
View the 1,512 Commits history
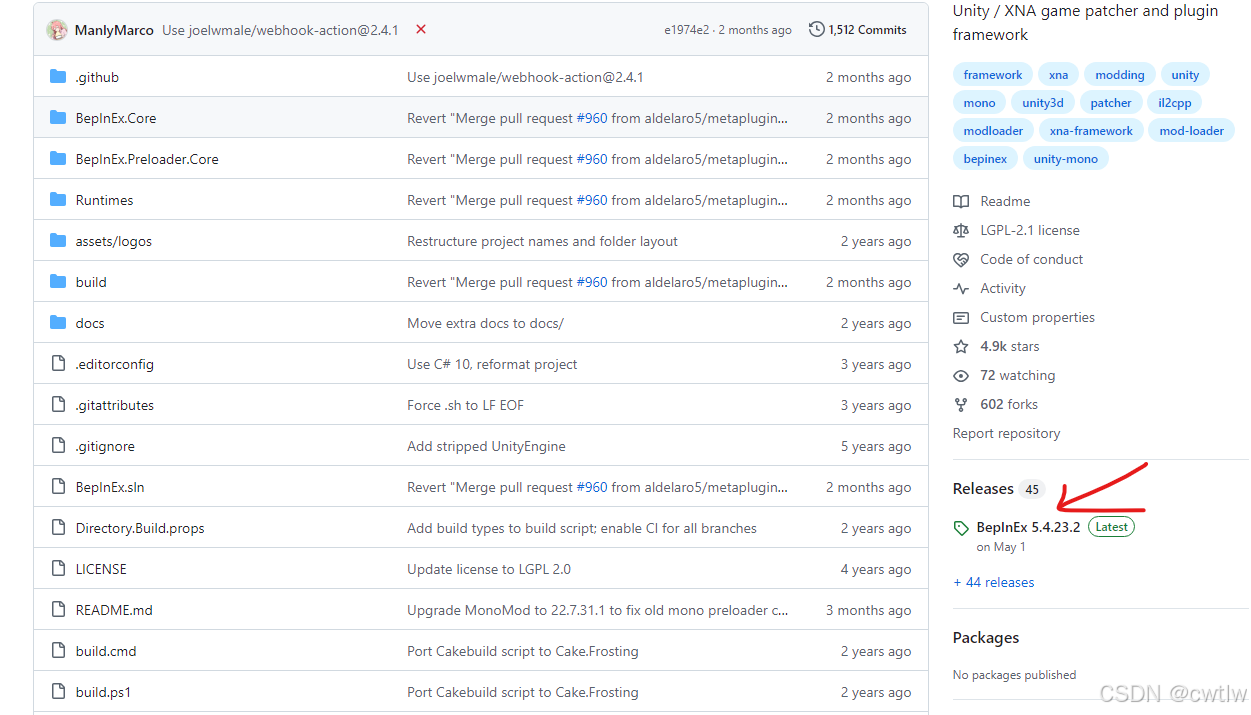[858, 30]
